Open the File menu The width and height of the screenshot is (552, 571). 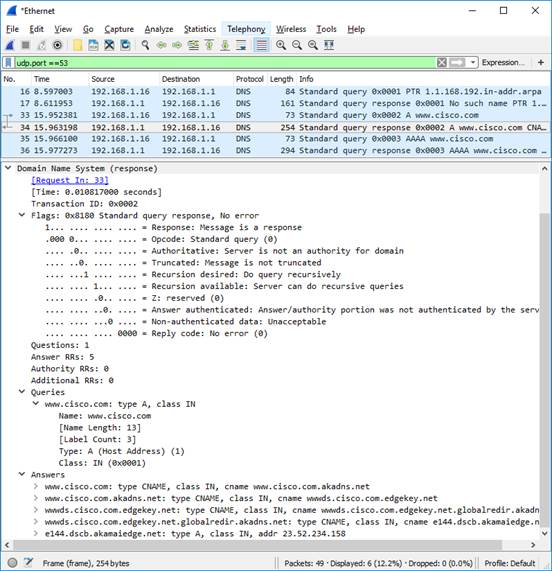(x=12, y=29)
